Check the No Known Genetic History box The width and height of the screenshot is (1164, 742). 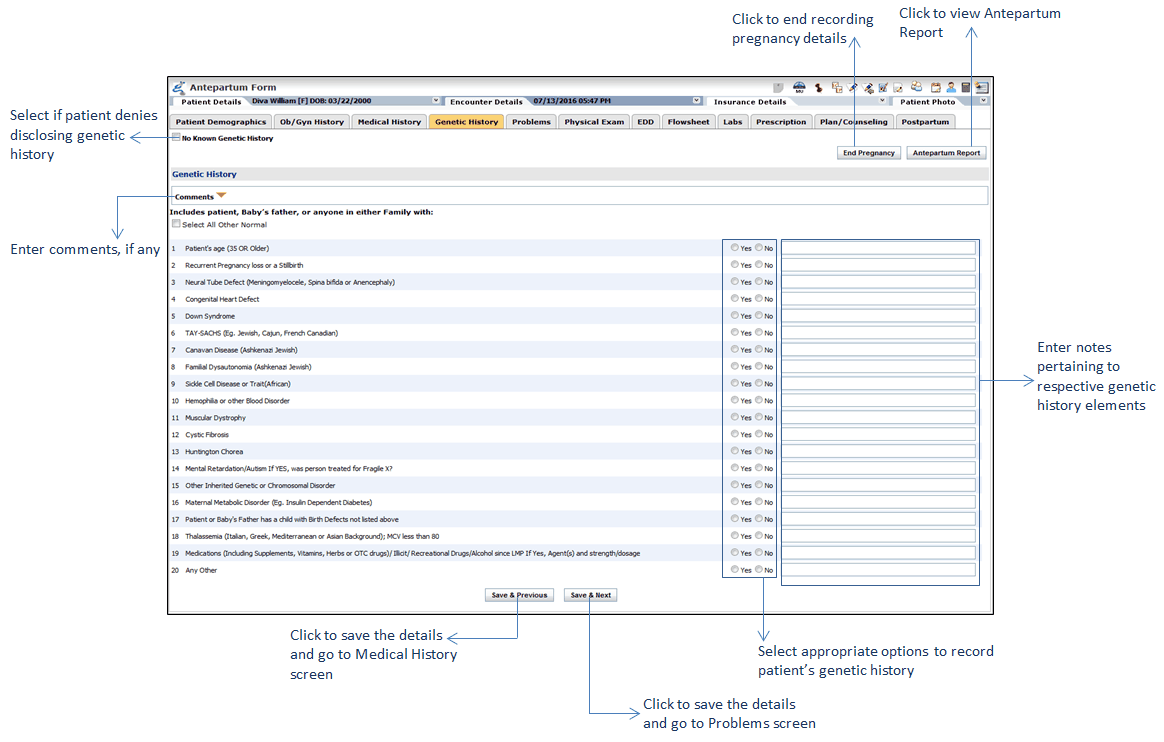[x=176, y=137]
